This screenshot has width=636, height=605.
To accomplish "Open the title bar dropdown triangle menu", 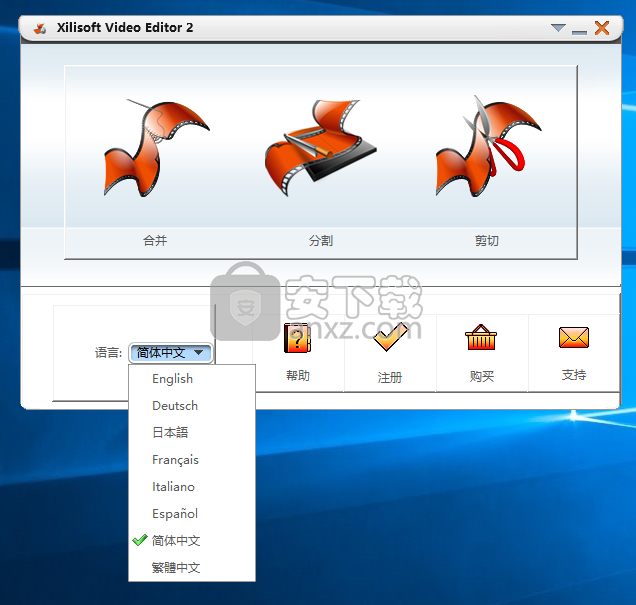I will [x=558, y=28].
